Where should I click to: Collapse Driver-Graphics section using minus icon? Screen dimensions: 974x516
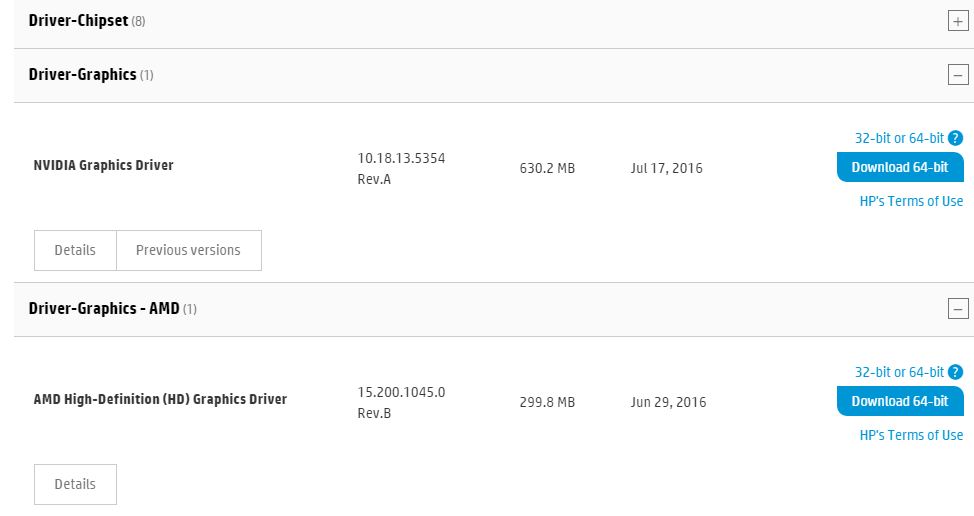958,75
